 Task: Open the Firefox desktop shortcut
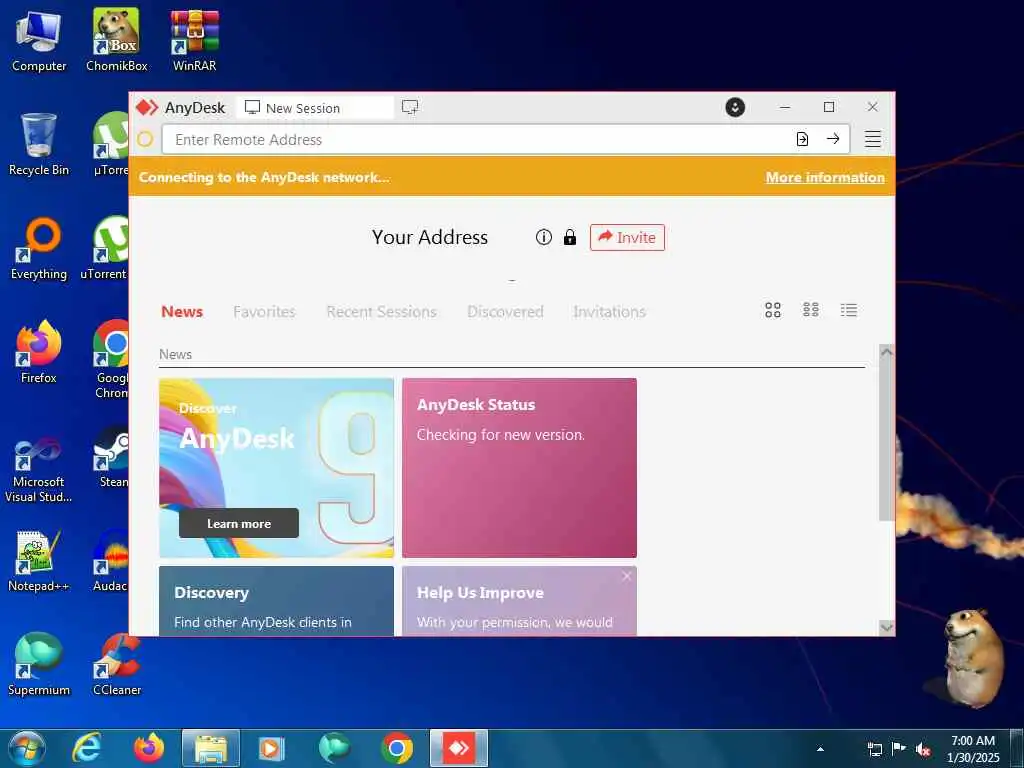tap(39, 352)
